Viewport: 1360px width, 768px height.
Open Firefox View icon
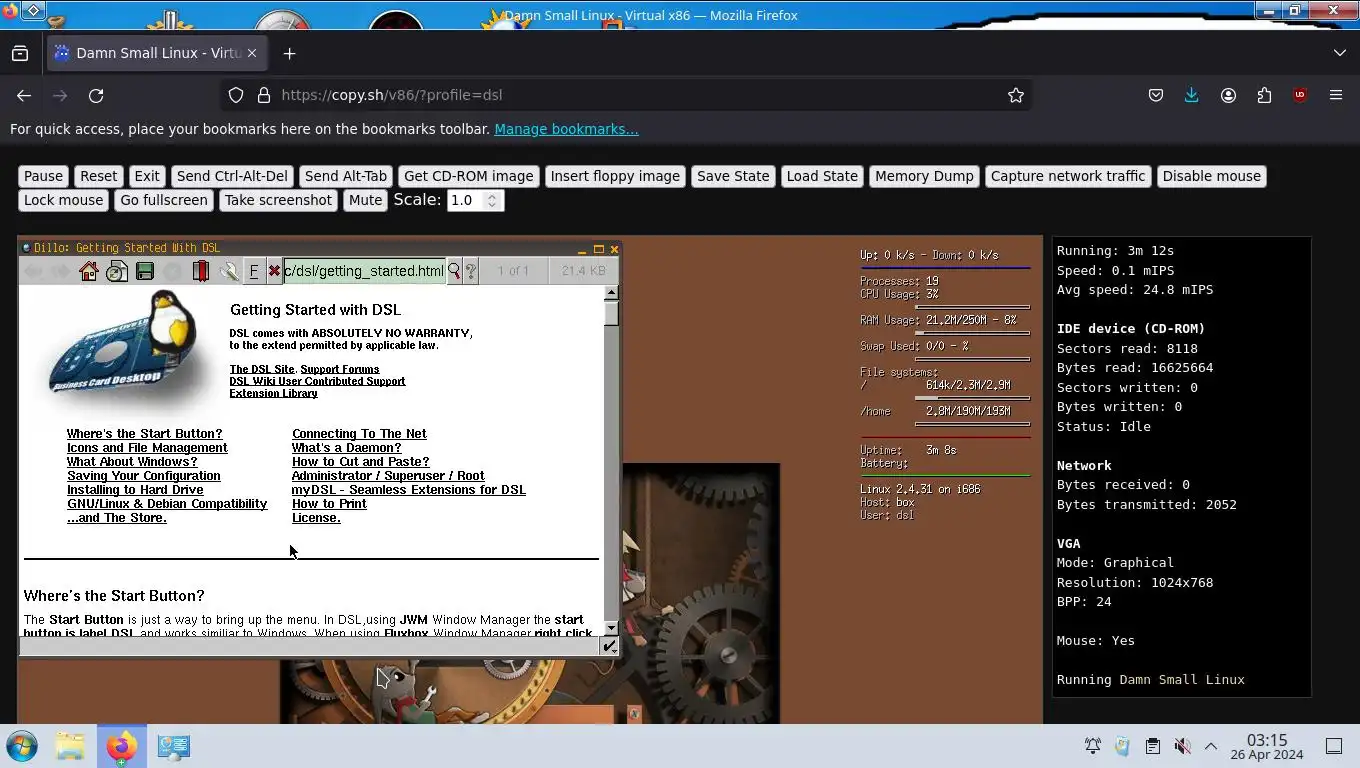click(20, 53)
